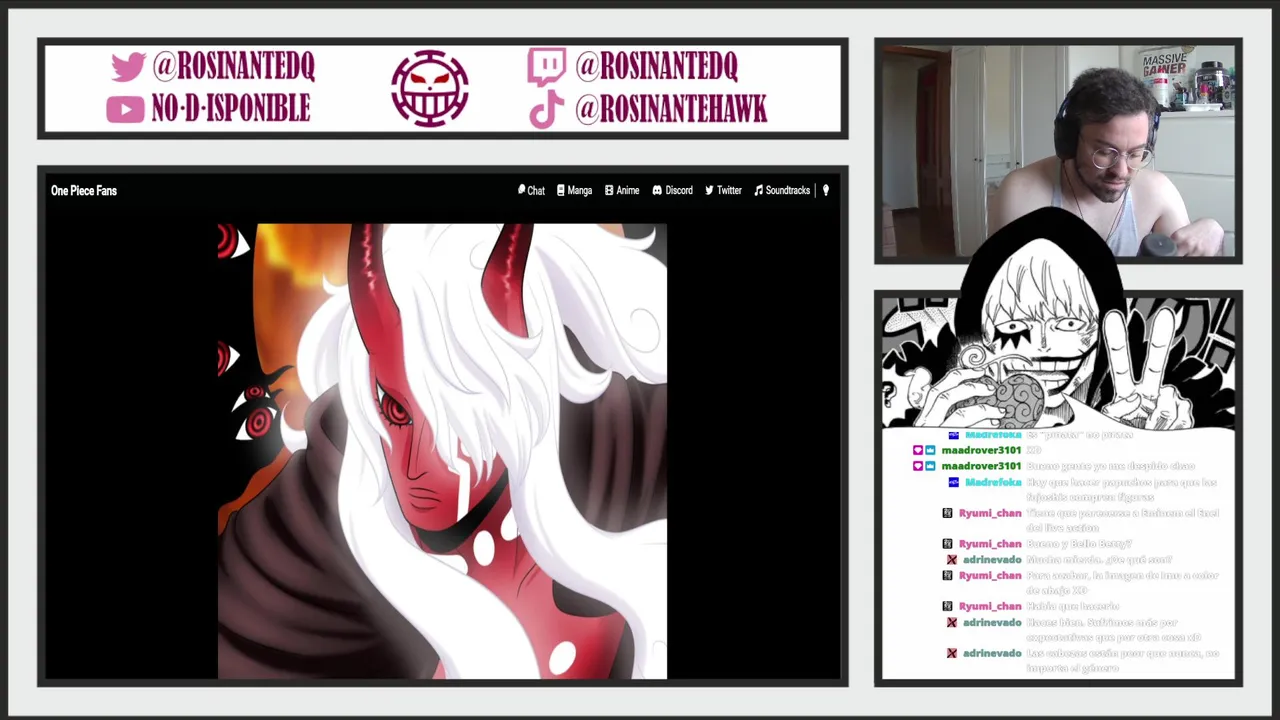Click adrinevado username on 'Las cabezas' message
Viewport: 1280px width, 720px height.
[x=992, y=653]
